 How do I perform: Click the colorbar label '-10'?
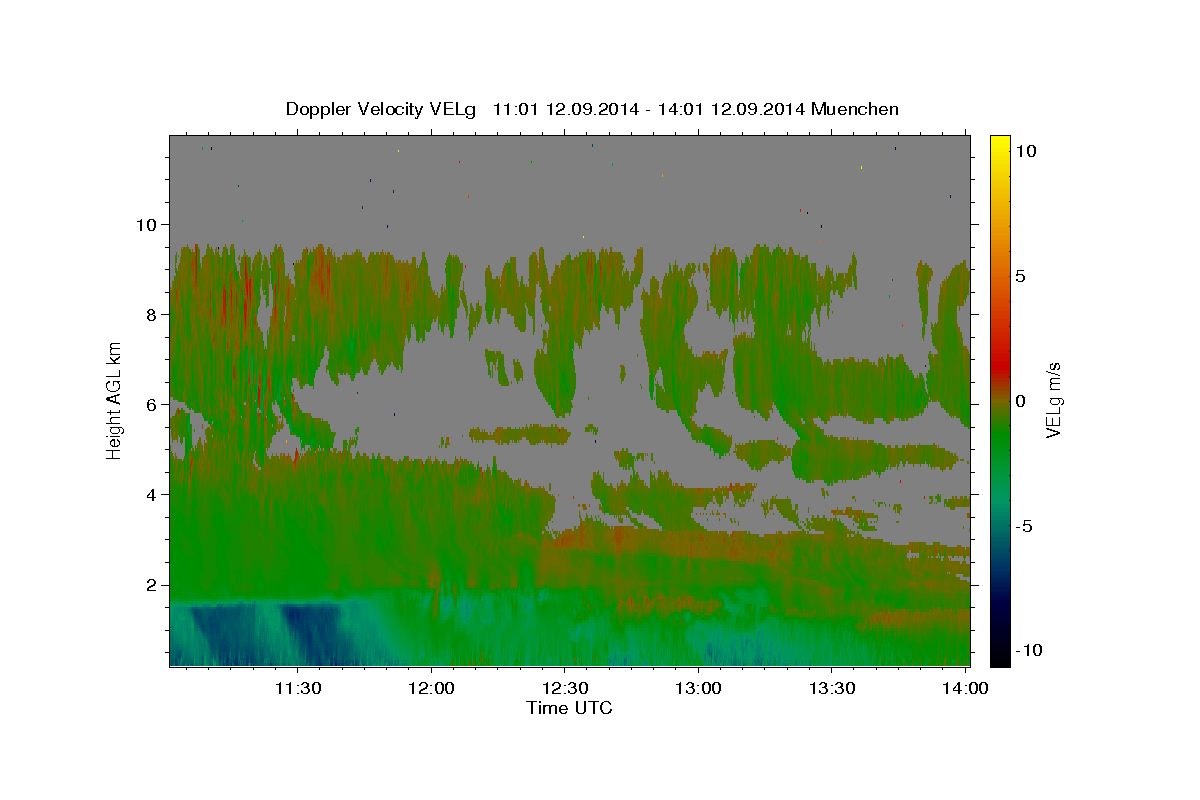(1028, 650)
